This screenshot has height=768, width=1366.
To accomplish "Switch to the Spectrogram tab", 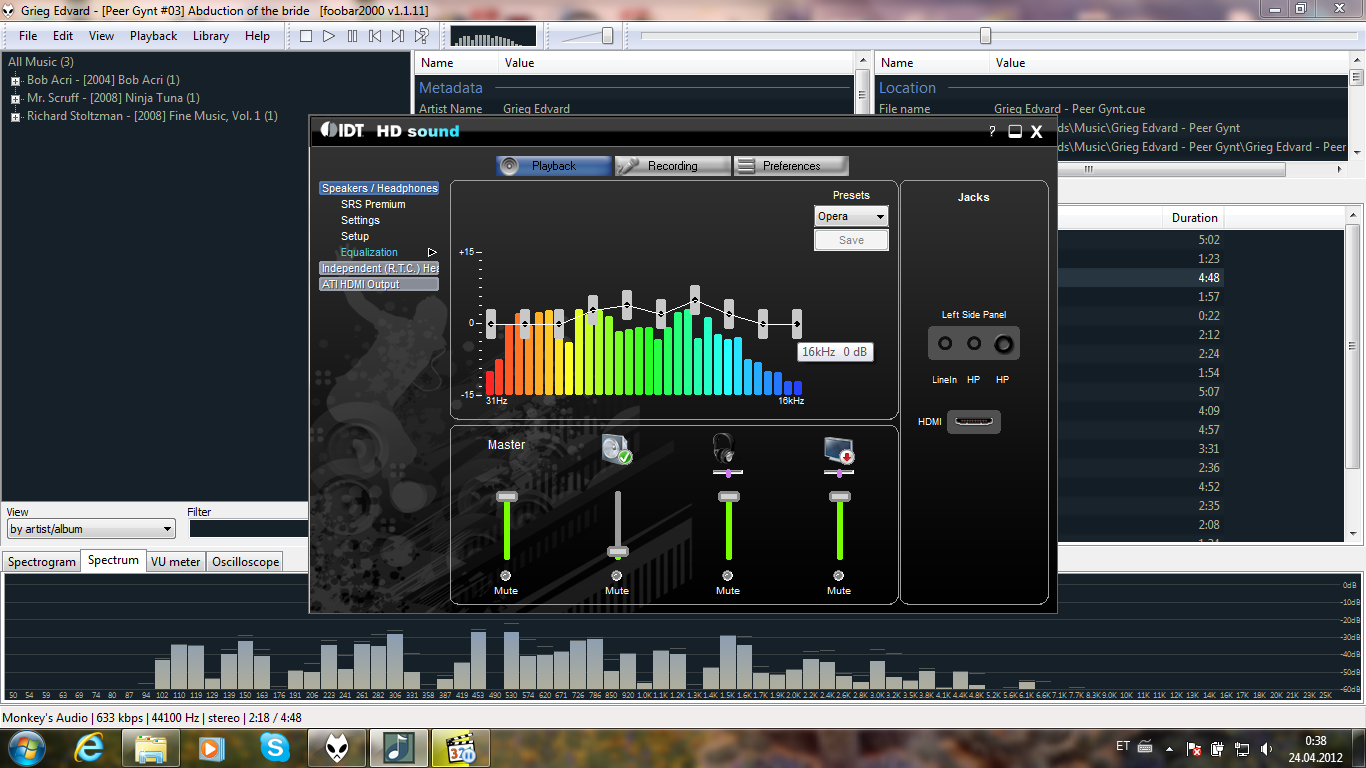I will coord(42,562).
